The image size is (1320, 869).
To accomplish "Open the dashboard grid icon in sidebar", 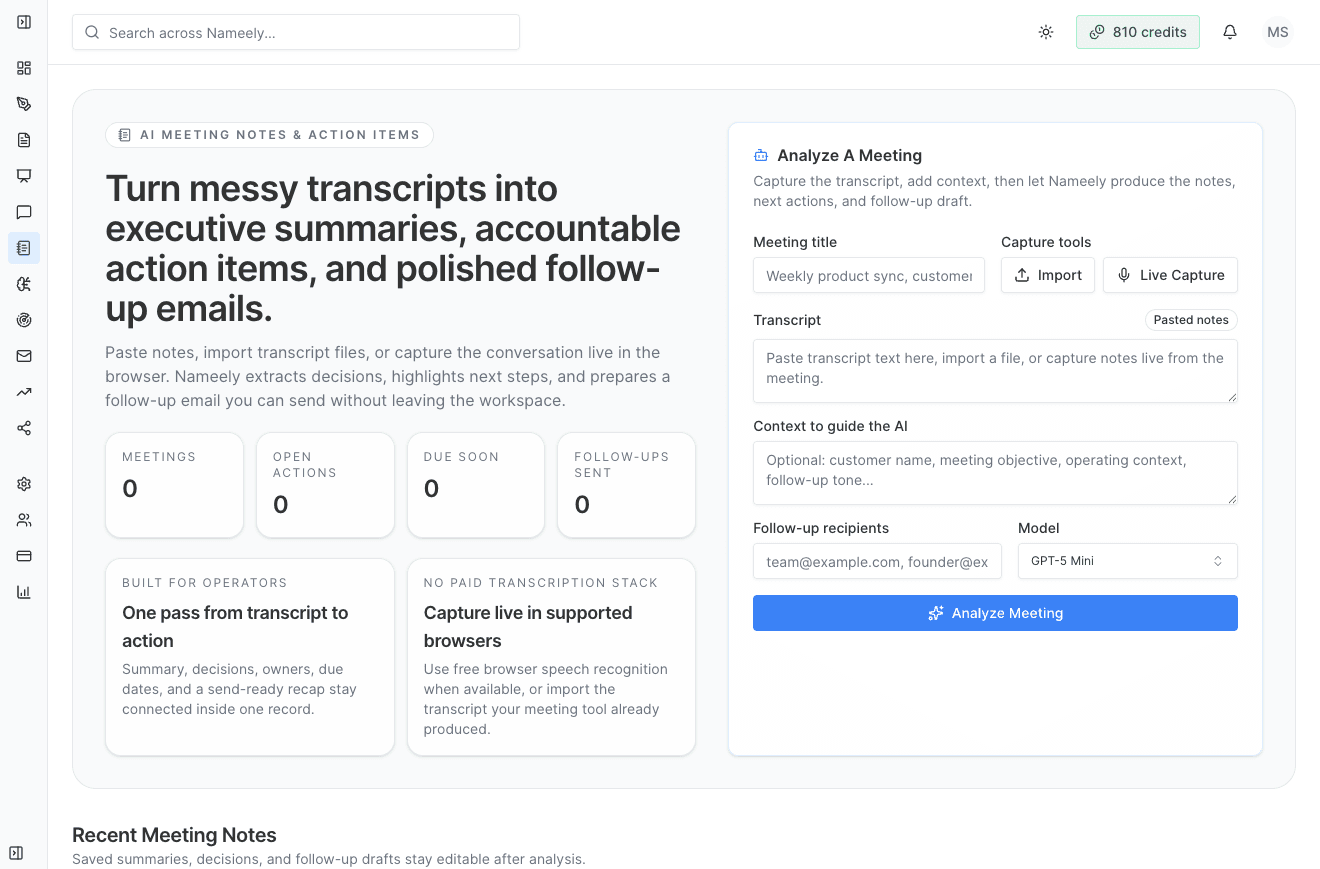I will pyautogui.click(x=23, y=68).
